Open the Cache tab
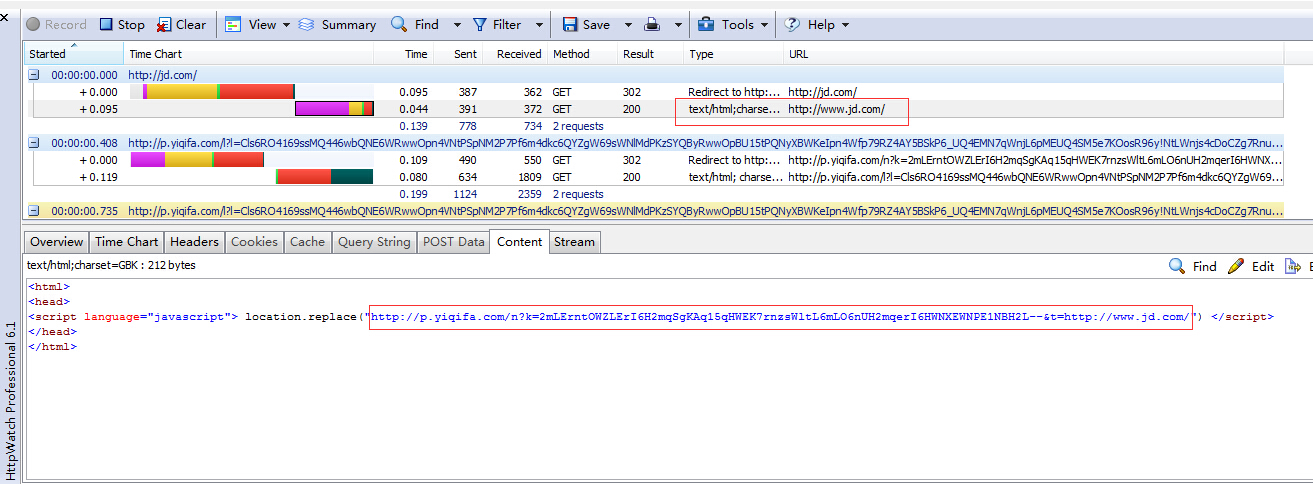The width and height of the screenshot is (1313, 484). coord(307,241)
